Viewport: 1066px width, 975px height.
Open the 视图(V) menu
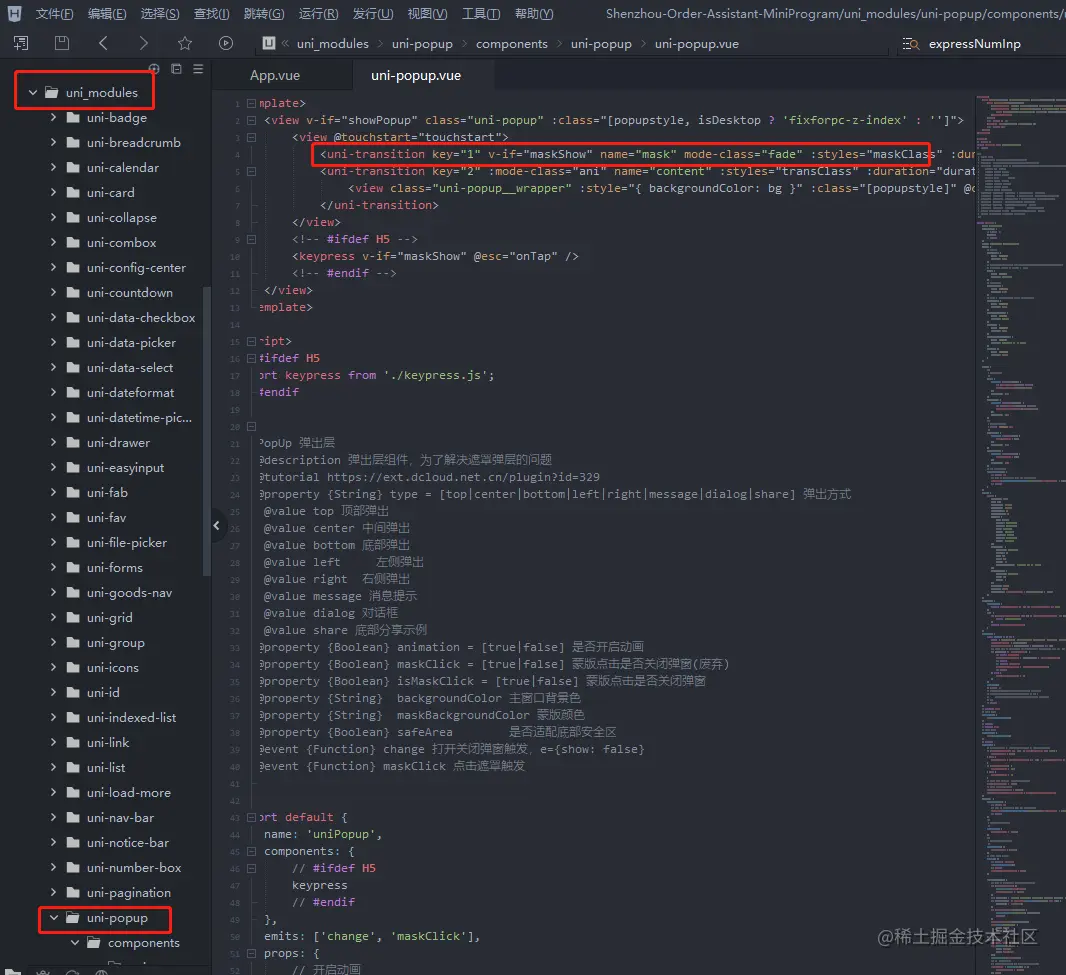427,14
